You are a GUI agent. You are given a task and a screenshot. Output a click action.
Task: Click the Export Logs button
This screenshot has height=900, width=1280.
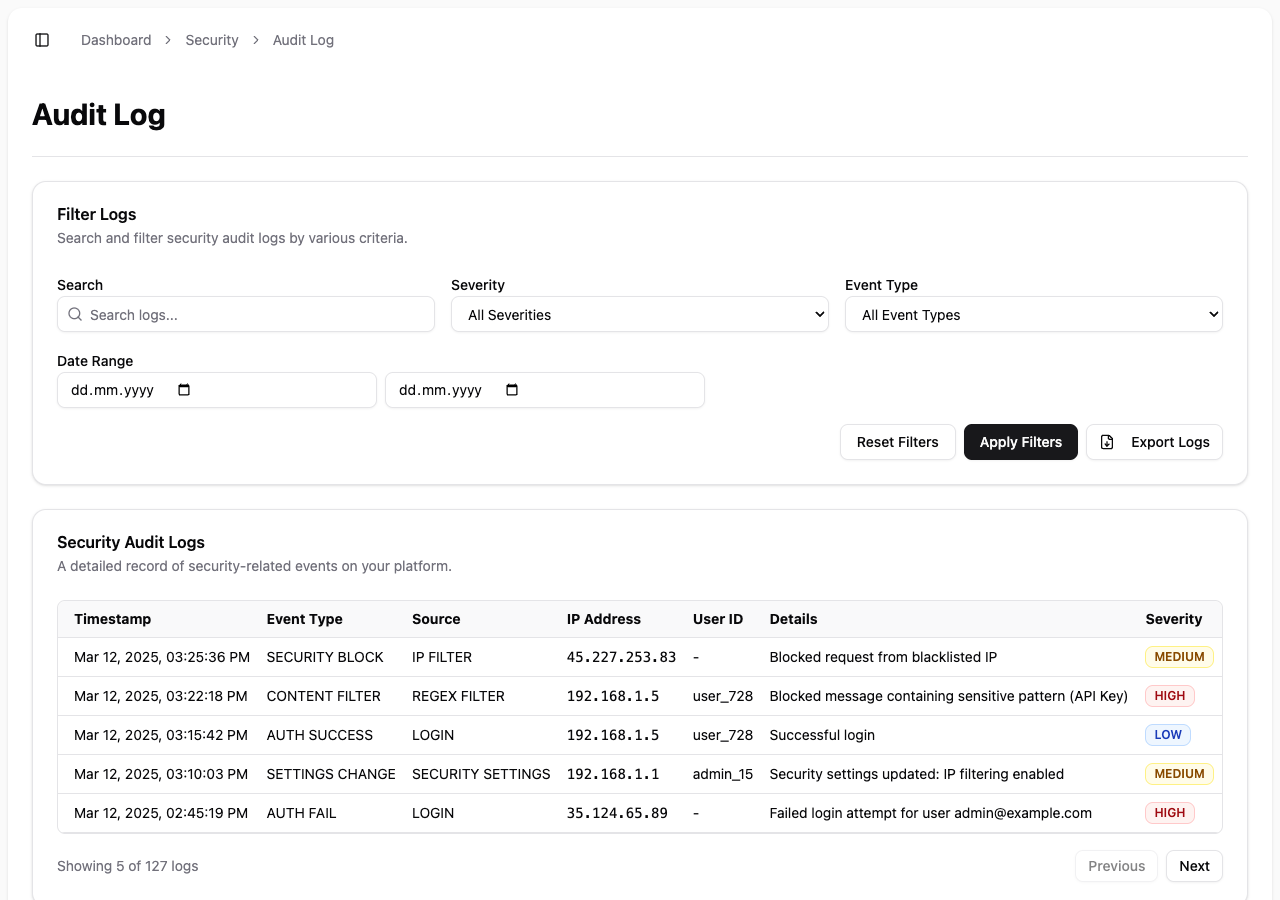[1154, 442]
